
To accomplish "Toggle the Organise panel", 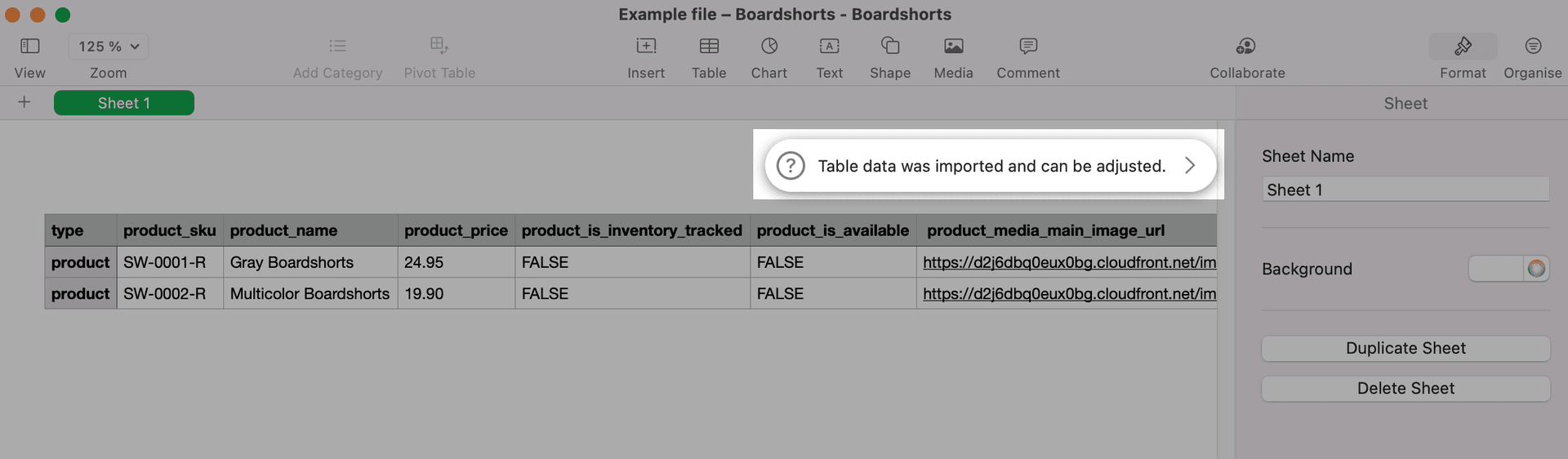I will 1533,47.
